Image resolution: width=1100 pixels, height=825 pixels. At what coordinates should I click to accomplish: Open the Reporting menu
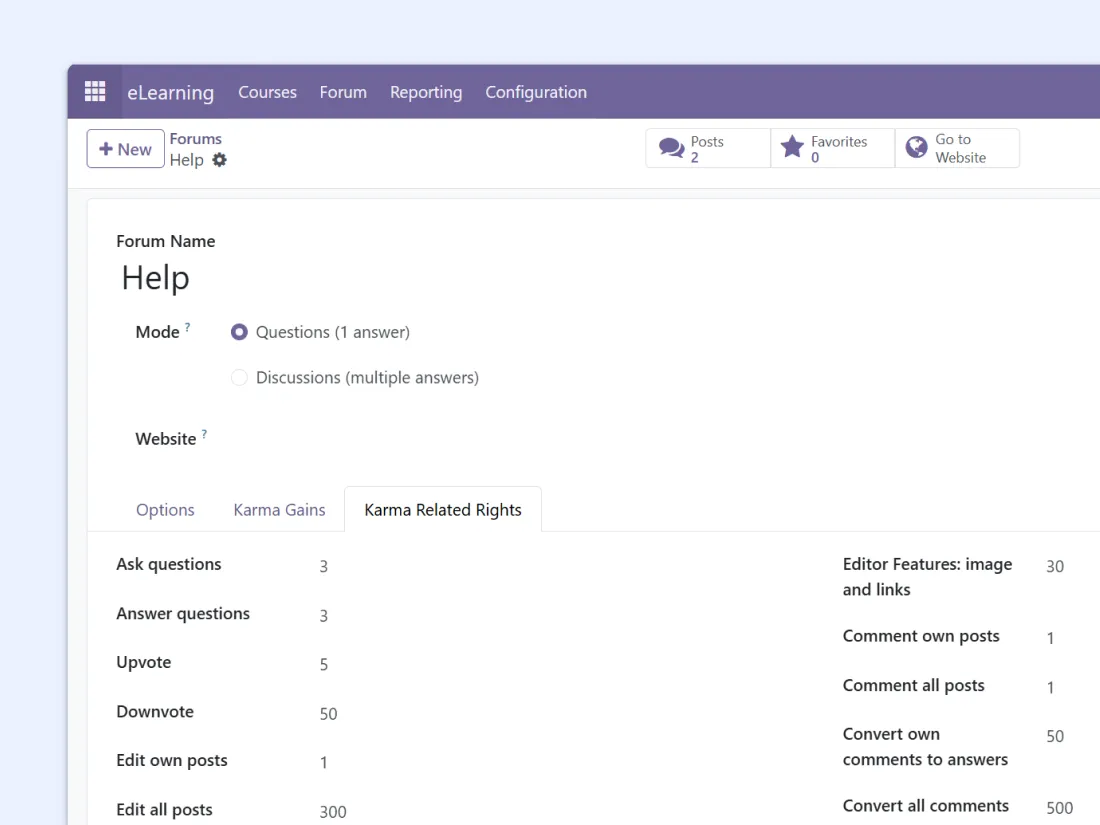coord(426,92)
